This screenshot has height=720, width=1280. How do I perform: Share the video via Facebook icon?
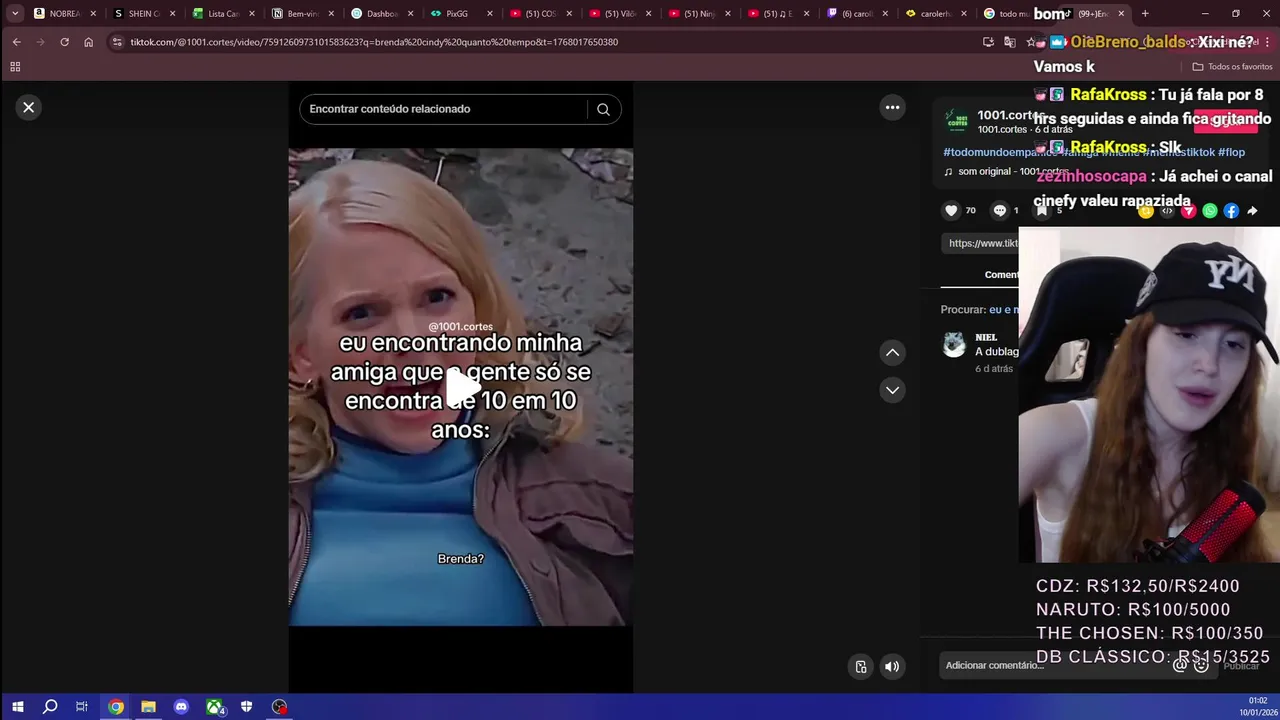1231,211
